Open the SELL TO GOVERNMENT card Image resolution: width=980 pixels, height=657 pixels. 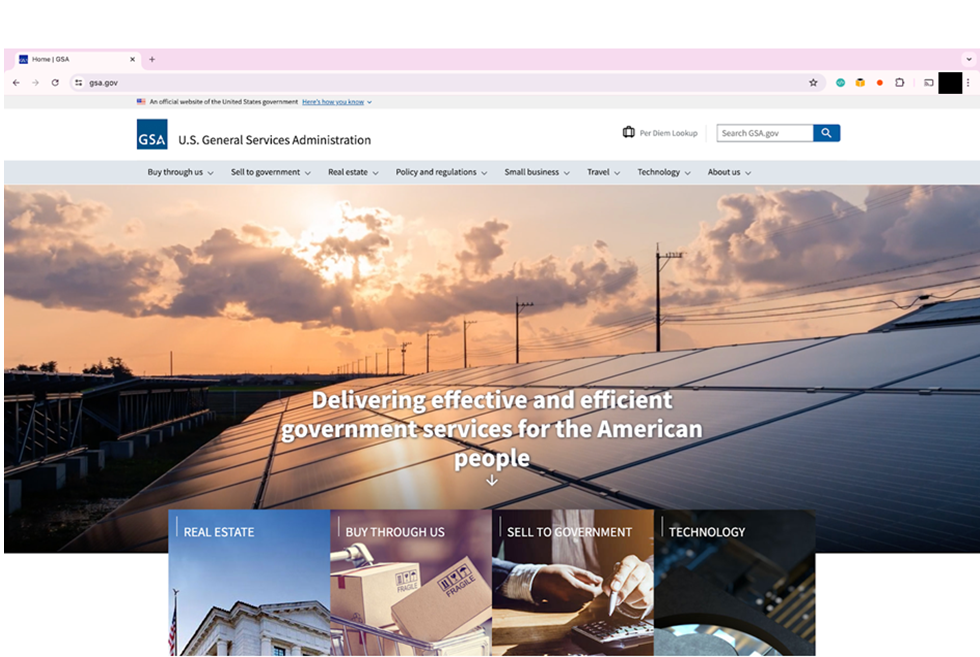coord(573,582)
